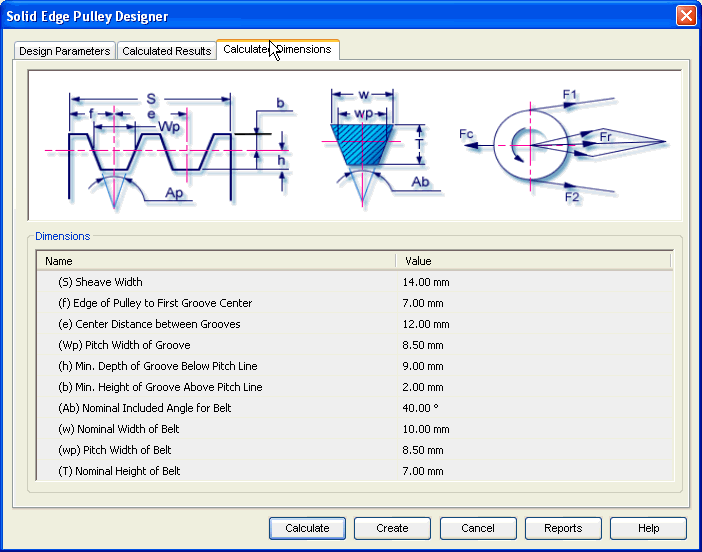Open the Reports button

pos(563,528)
